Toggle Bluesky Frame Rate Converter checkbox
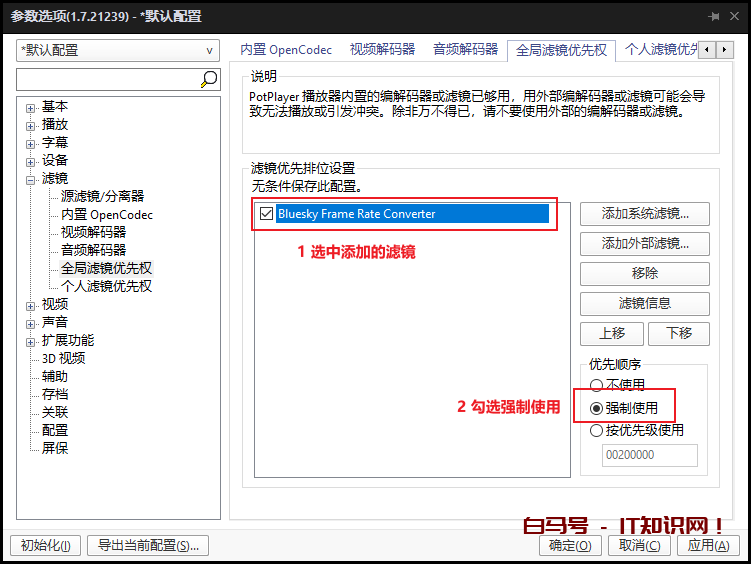 tap(266, 213)
